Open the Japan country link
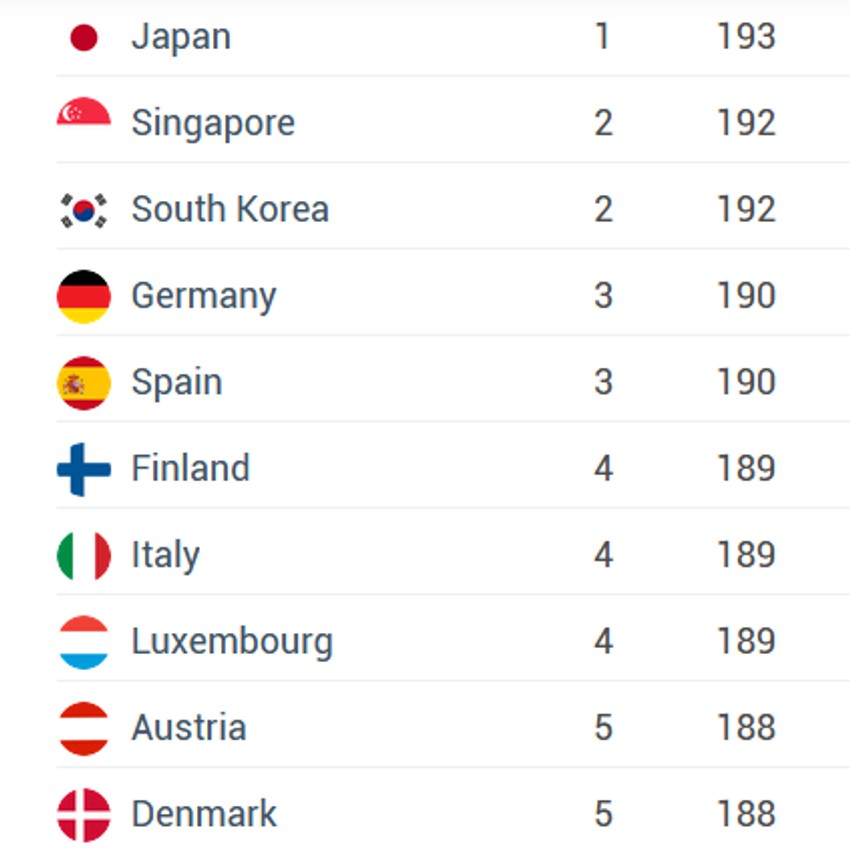The width and height of the screenshot is (850, 852). (181, 37)
